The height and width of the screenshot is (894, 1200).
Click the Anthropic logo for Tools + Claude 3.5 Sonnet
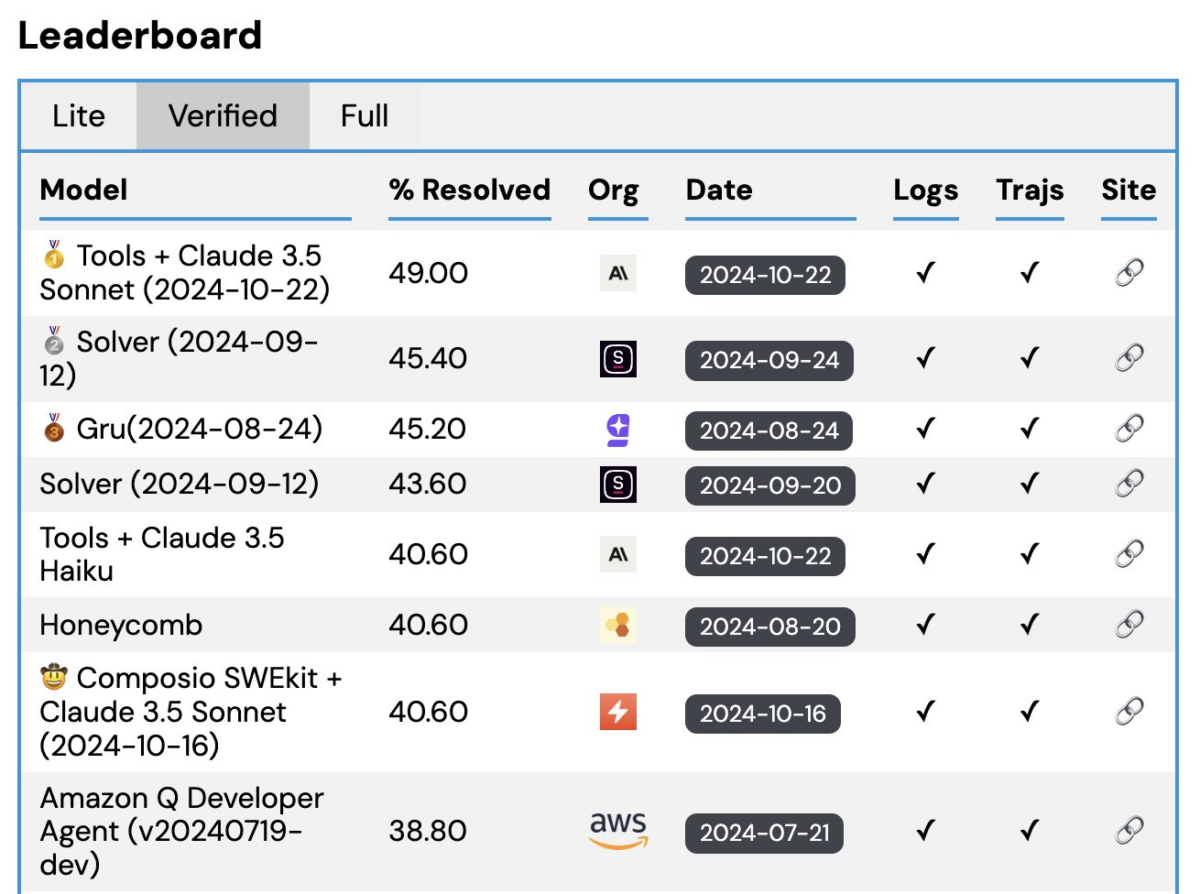(x=617, y=270)
